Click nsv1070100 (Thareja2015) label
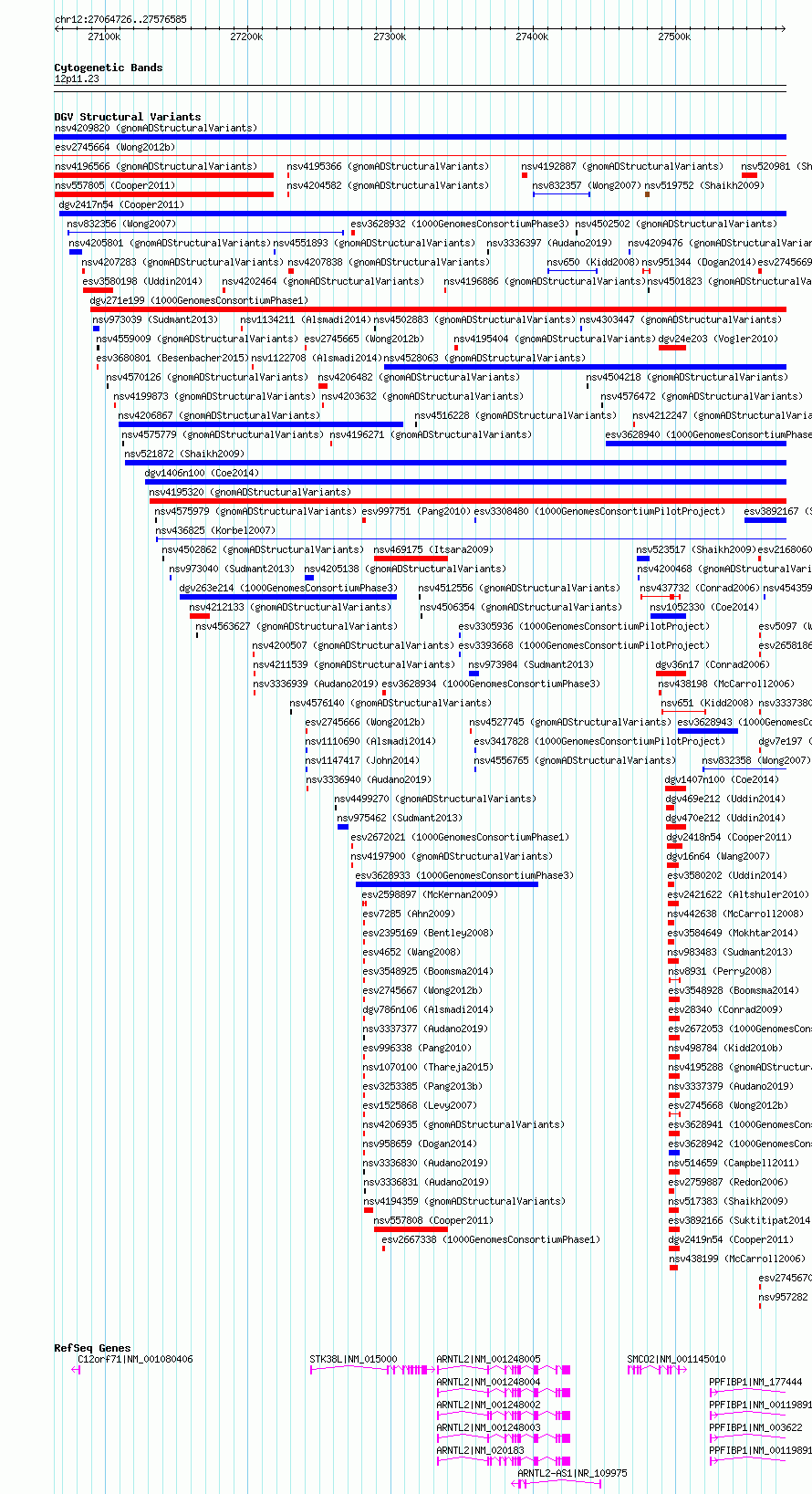 [x=428, y=1067]
